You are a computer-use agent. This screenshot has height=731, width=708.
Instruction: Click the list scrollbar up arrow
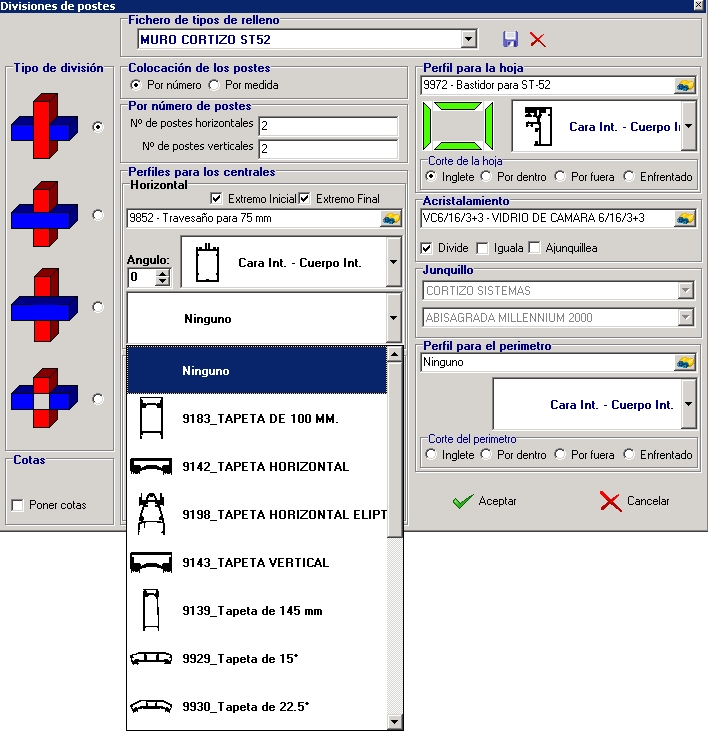pyautogui.click(x=394, y=354)
